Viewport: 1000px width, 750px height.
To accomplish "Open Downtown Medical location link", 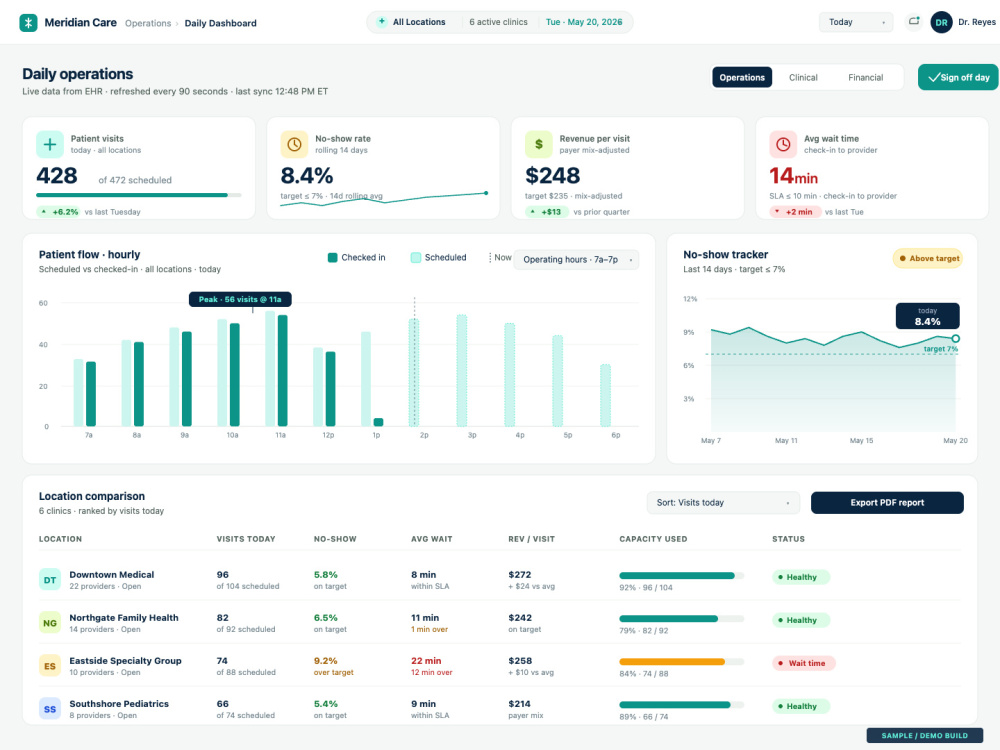I will click(x=112, y=575).
